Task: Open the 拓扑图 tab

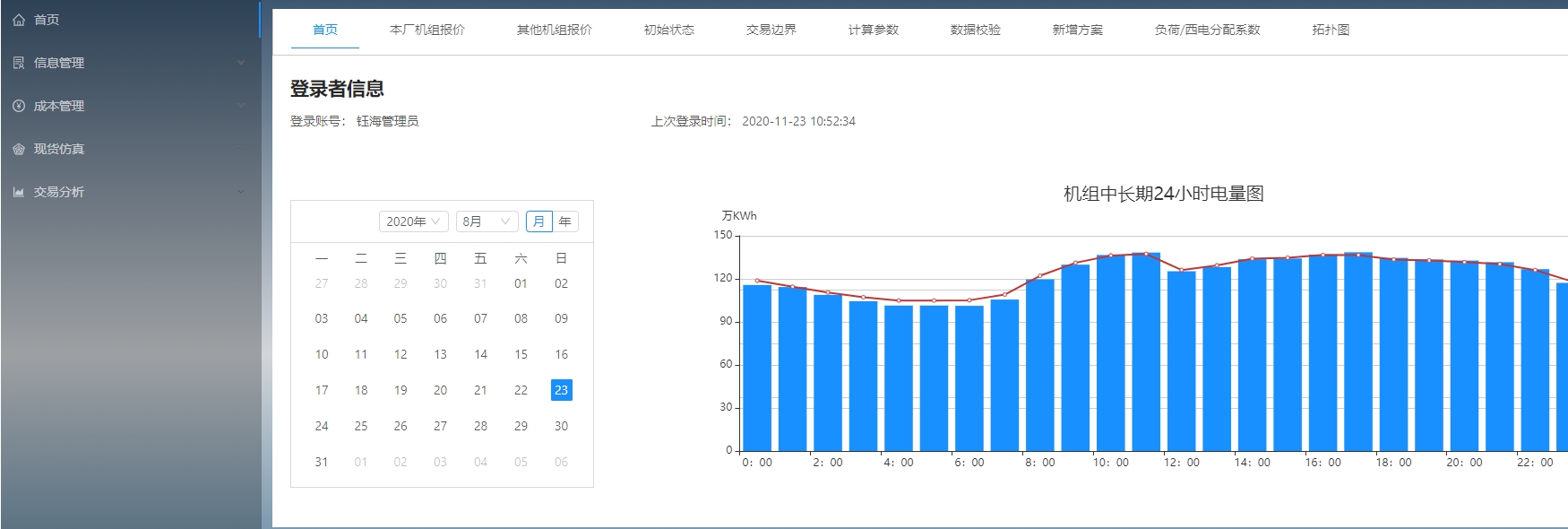Action: (x=1331, y=30)
